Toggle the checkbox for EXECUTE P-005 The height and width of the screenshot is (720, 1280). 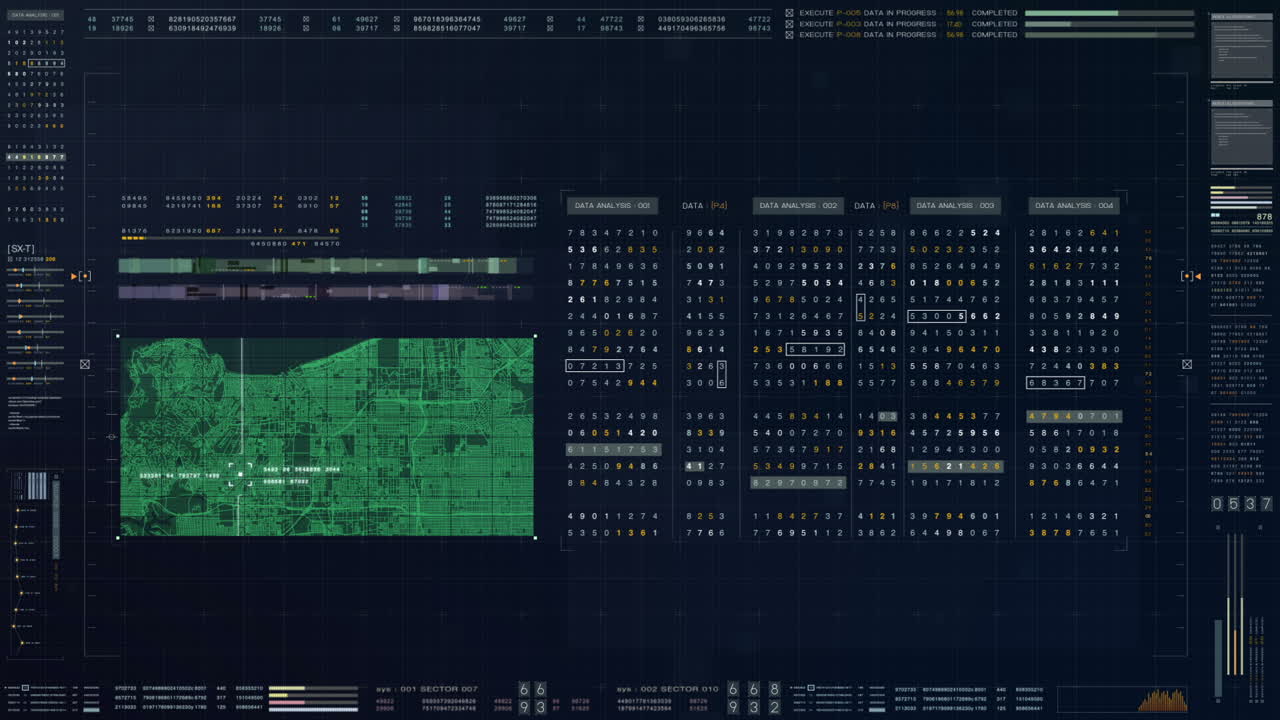click(x=789, y=11)
